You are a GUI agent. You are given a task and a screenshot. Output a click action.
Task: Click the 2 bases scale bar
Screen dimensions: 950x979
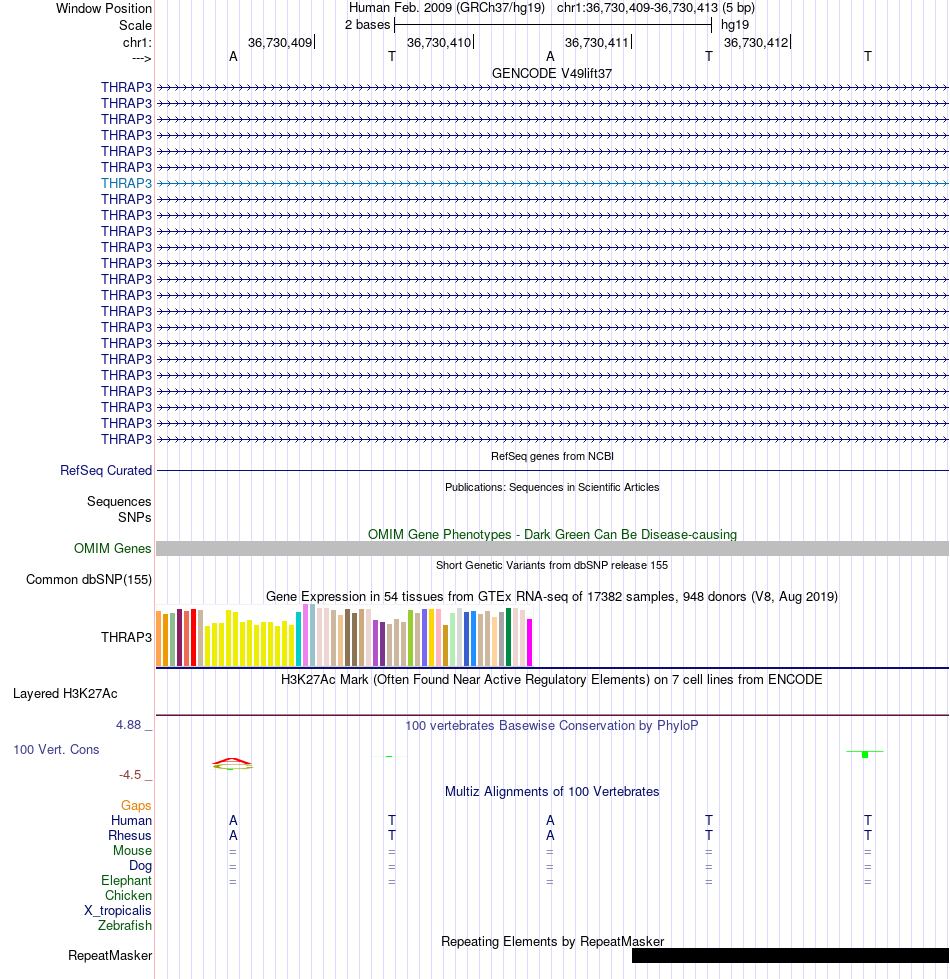pos(553,25)
